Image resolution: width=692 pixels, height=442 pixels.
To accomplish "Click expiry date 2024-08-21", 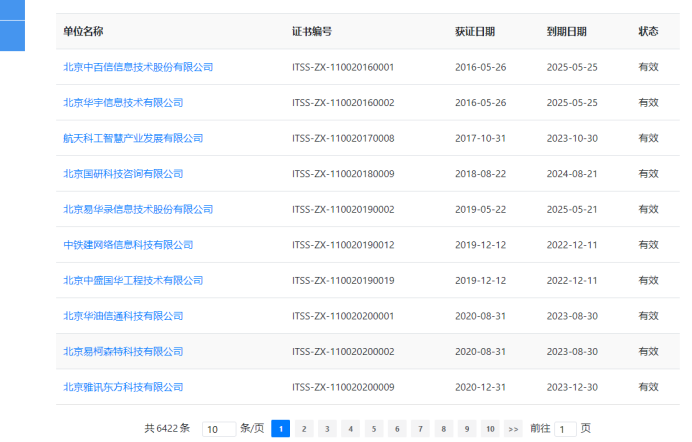I will tap(572, 174).
